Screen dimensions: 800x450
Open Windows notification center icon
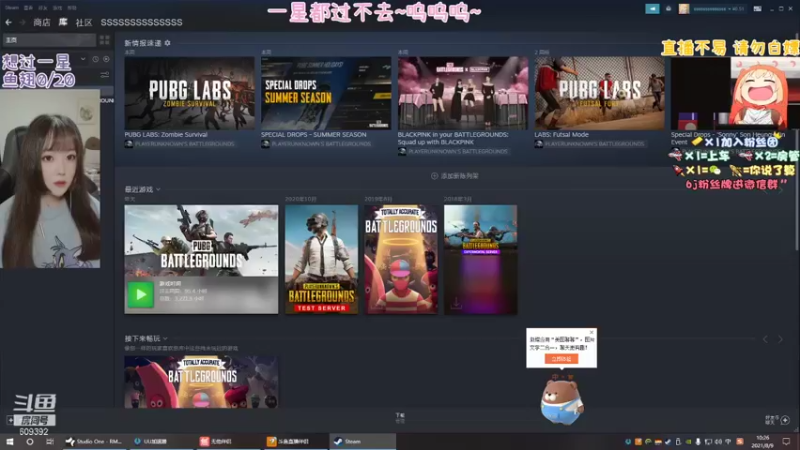coord(786,441)
